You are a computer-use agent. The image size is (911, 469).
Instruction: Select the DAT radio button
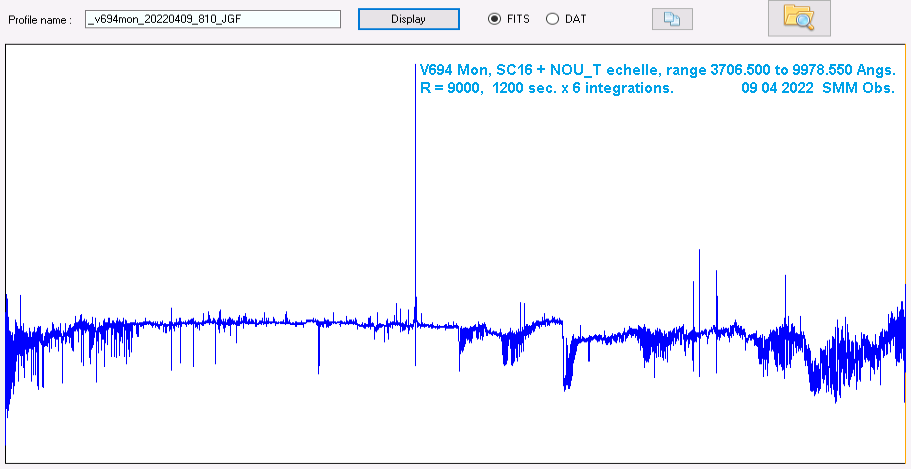(552, 19)
